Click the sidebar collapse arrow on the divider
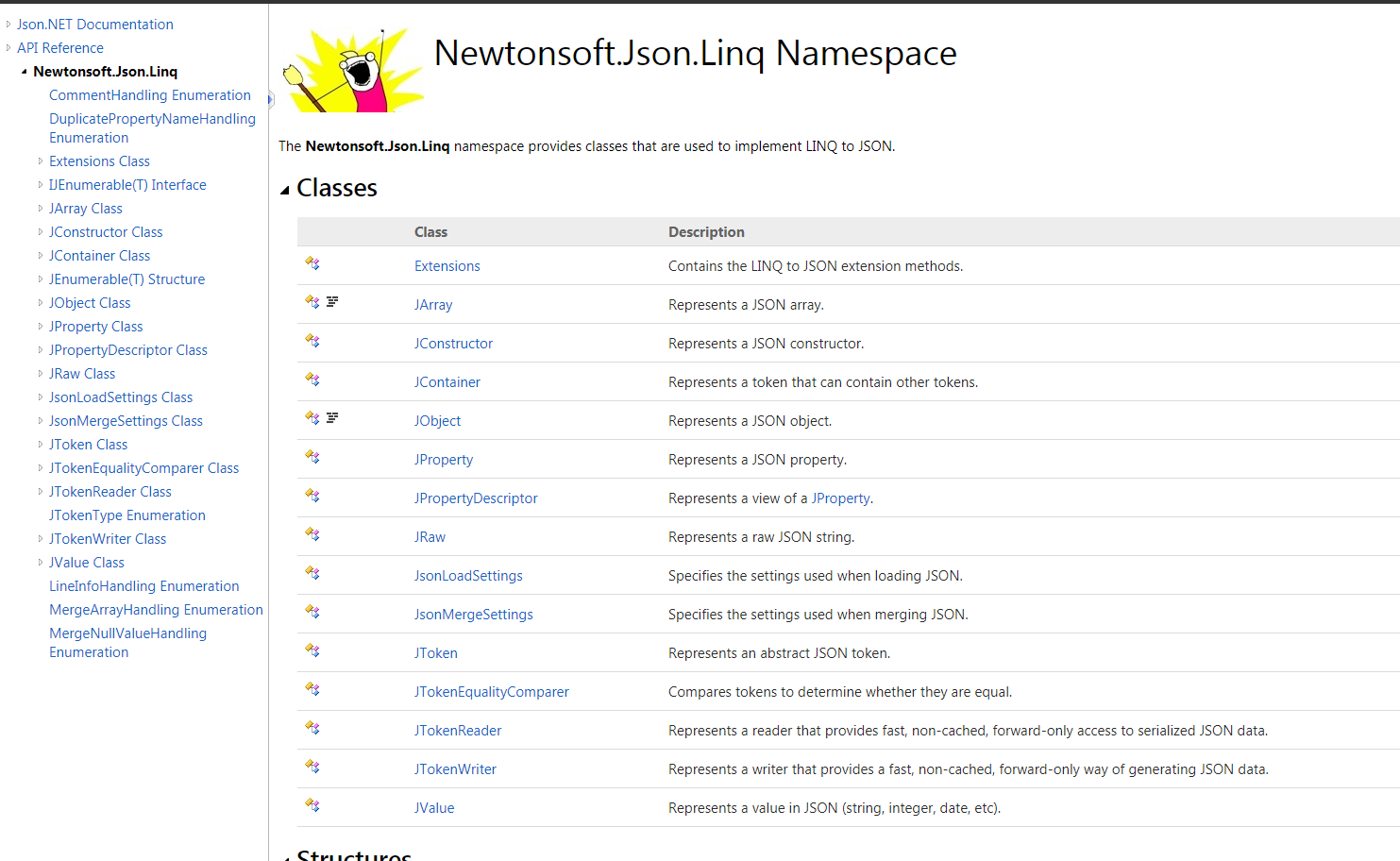Image resolution: width=1400 pixels, height=861 pixels. pyautogui.click(x=269, y=97)
